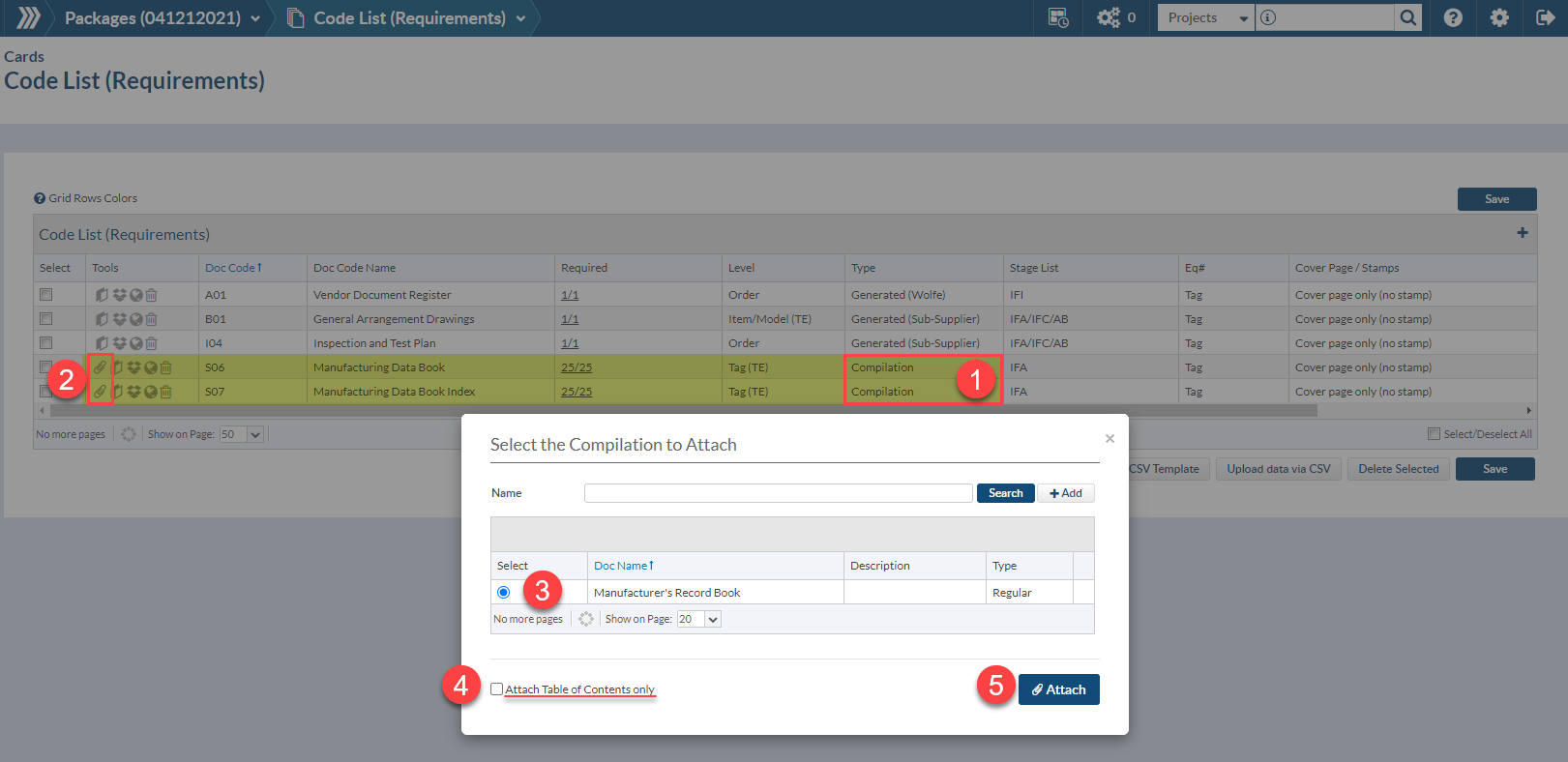Image resolution: width=1568 pixels, height=762 pixels.
Task: Click the Search button in dialog
Action: [1006, 493]
